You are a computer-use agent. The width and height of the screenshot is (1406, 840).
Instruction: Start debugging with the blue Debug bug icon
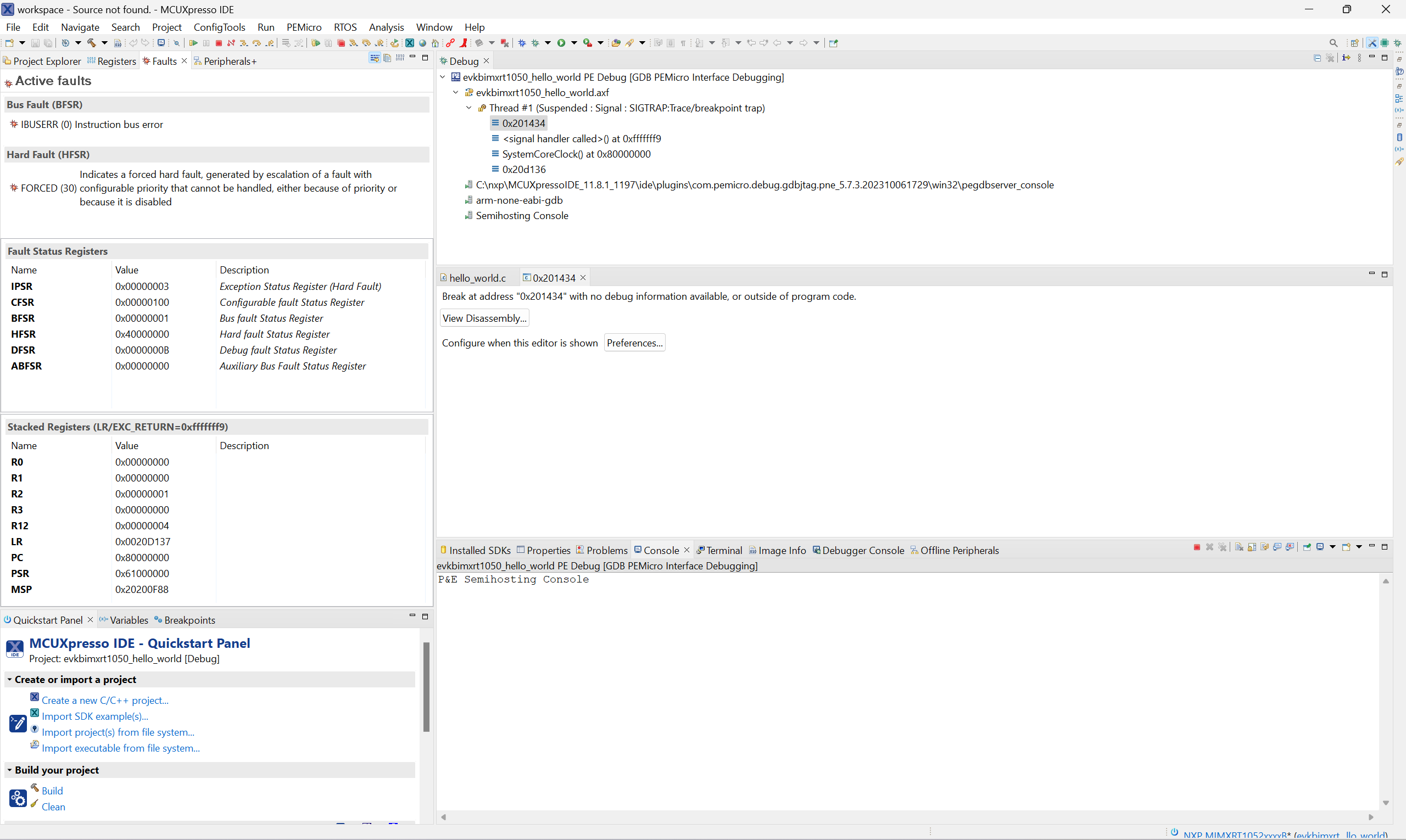tap(523, 42)
